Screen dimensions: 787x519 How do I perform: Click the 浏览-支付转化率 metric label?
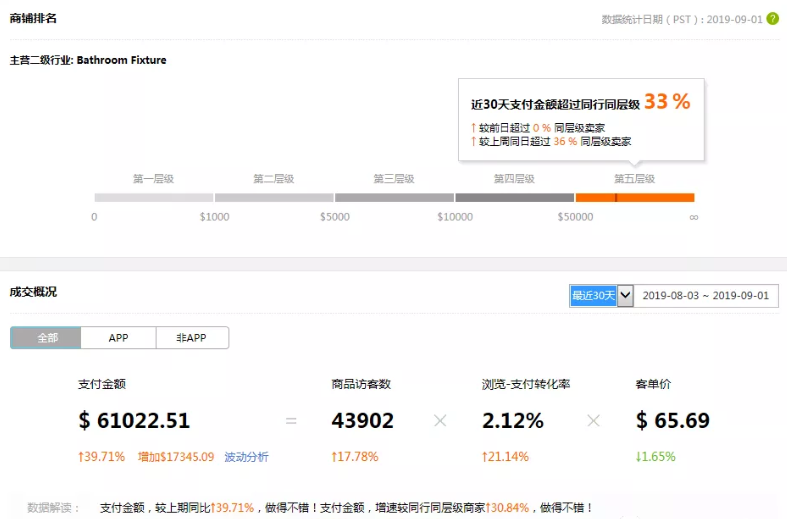tap(526, 384)
